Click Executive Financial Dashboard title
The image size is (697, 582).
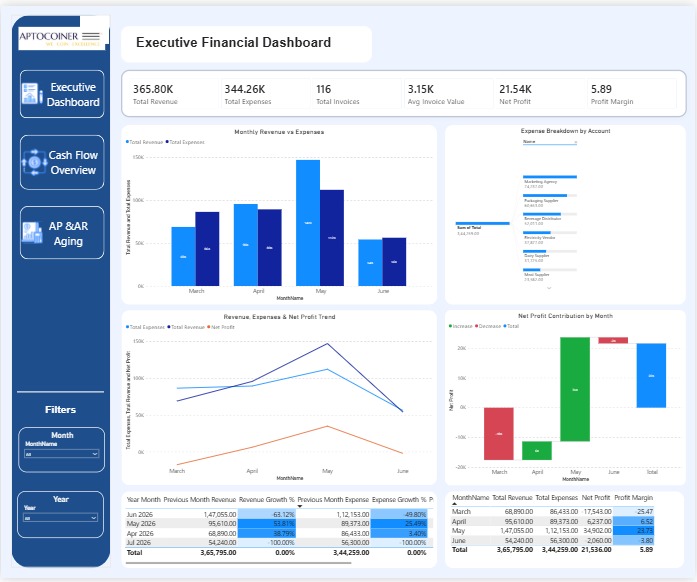pos(233,43)
